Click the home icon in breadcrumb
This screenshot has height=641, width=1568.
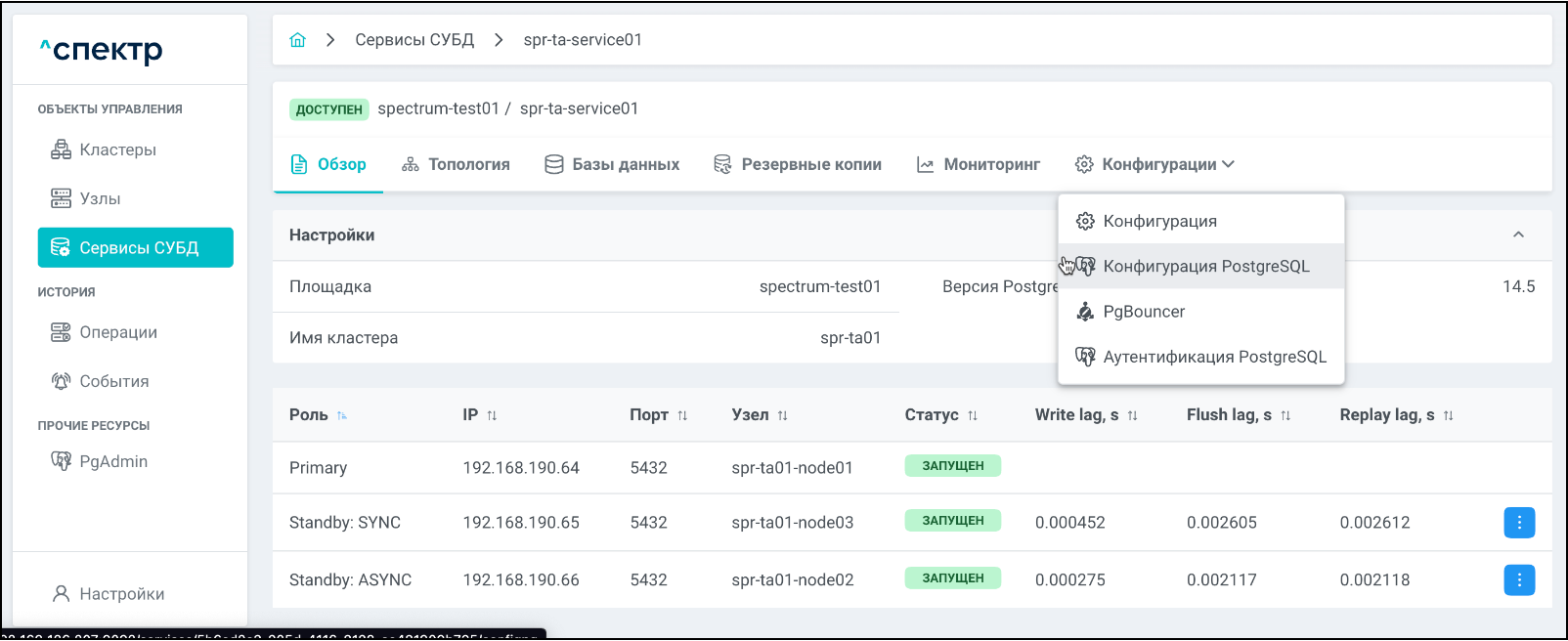point(298,40)
